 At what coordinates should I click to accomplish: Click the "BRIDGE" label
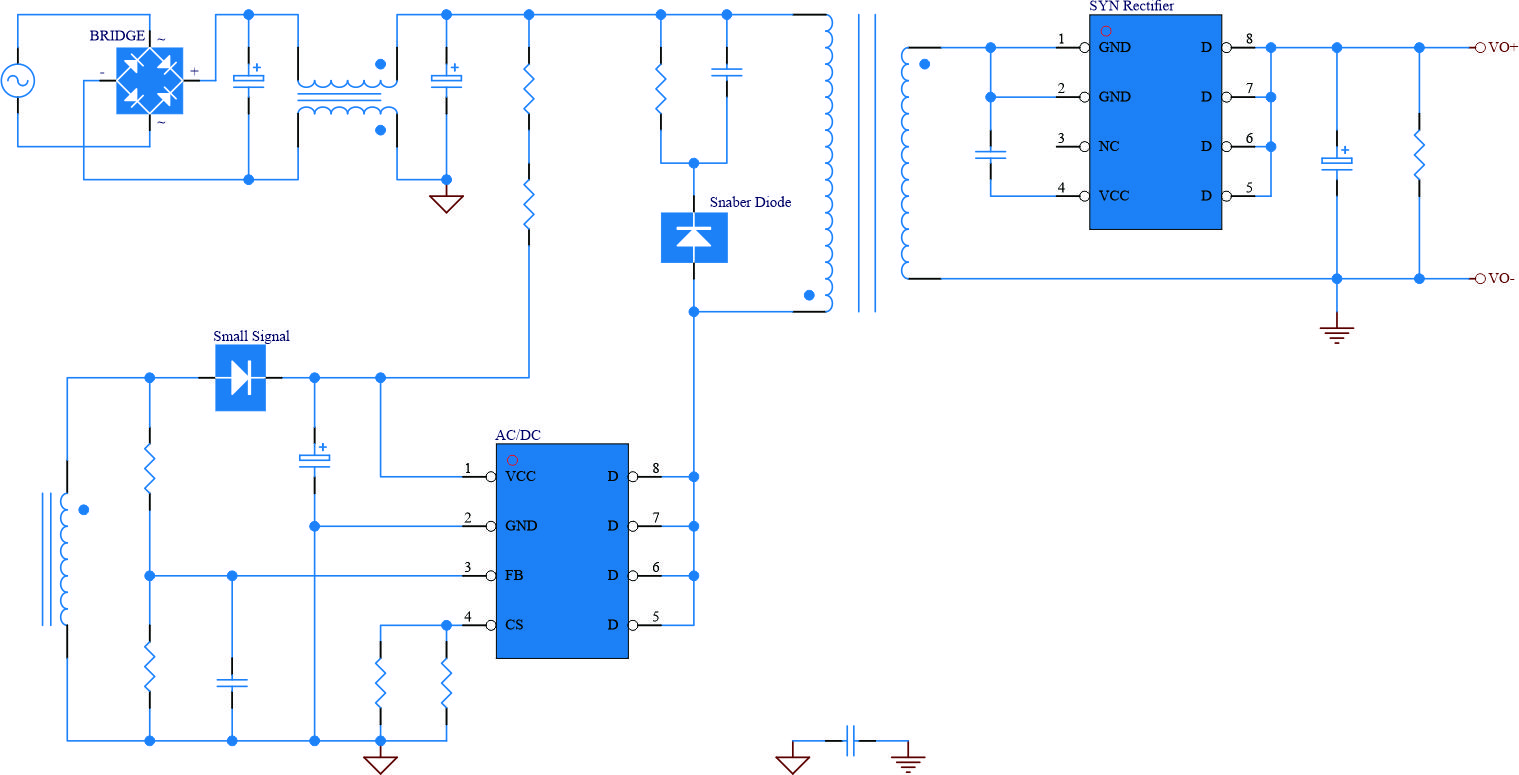(117, 36)
